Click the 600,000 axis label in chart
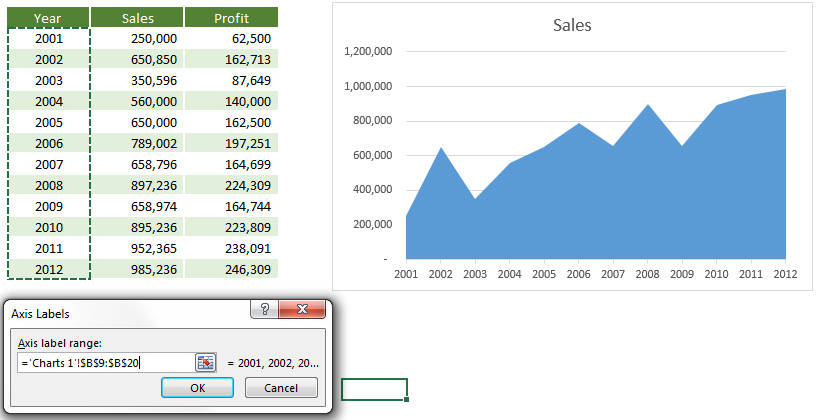This screenshot has height=420, width=819. [x=372, y=155]
